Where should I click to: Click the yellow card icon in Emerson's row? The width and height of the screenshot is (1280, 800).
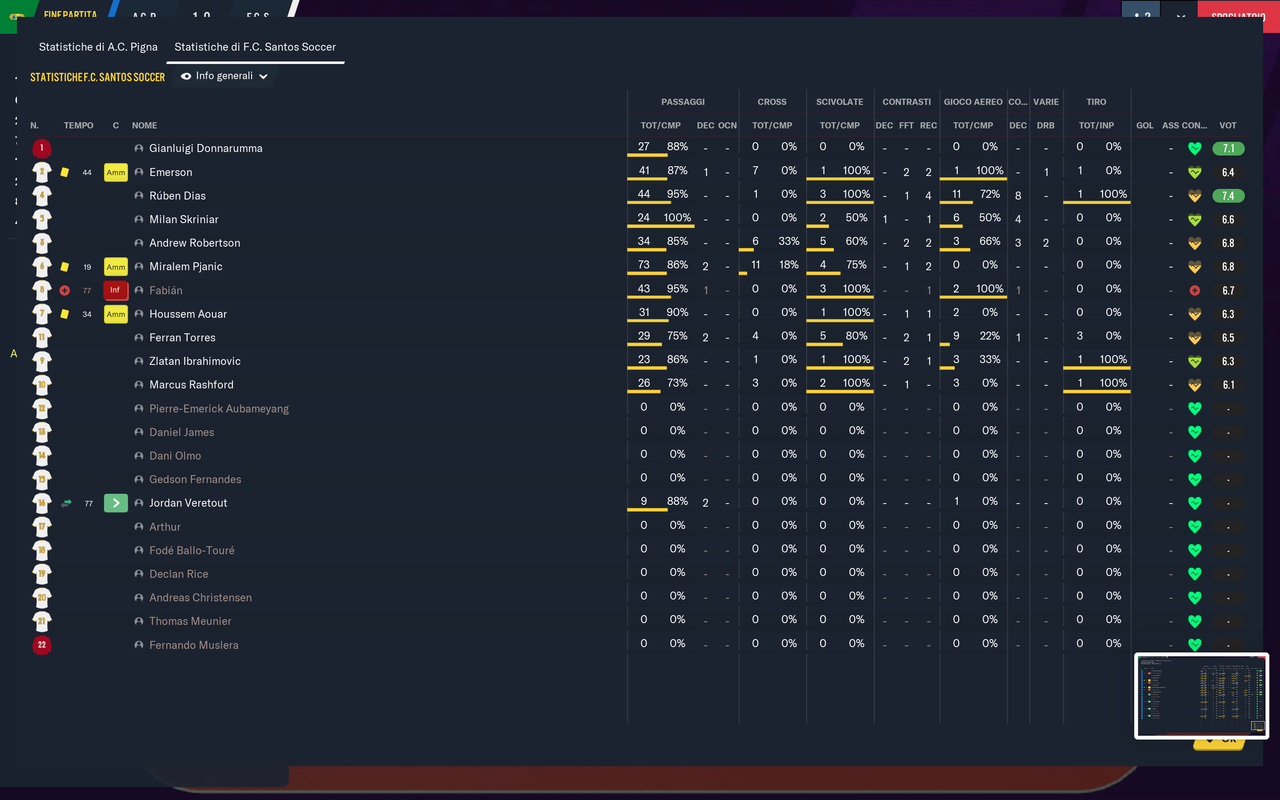(65, 172)
